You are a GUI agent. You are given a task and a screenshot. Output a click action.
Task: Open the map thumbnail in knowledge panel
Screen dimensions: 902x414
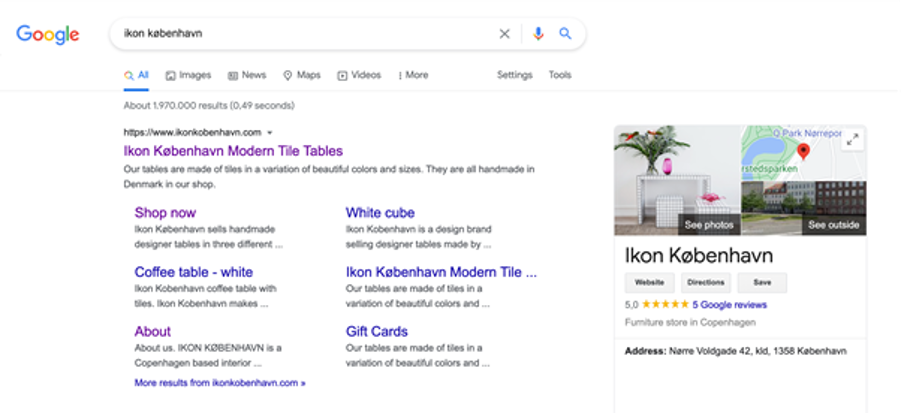[804, 152]
